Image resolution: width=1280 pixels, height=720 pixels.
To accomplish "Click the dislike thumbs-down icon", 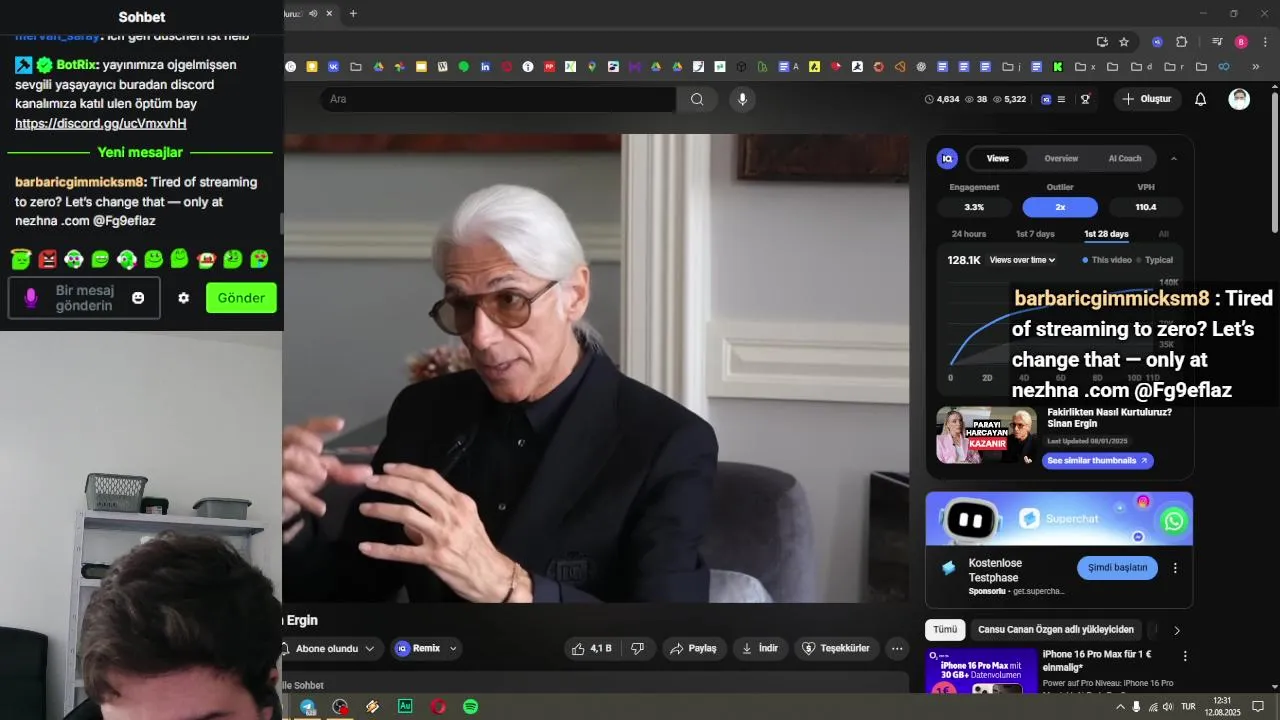I will click(x=638, y=648).
